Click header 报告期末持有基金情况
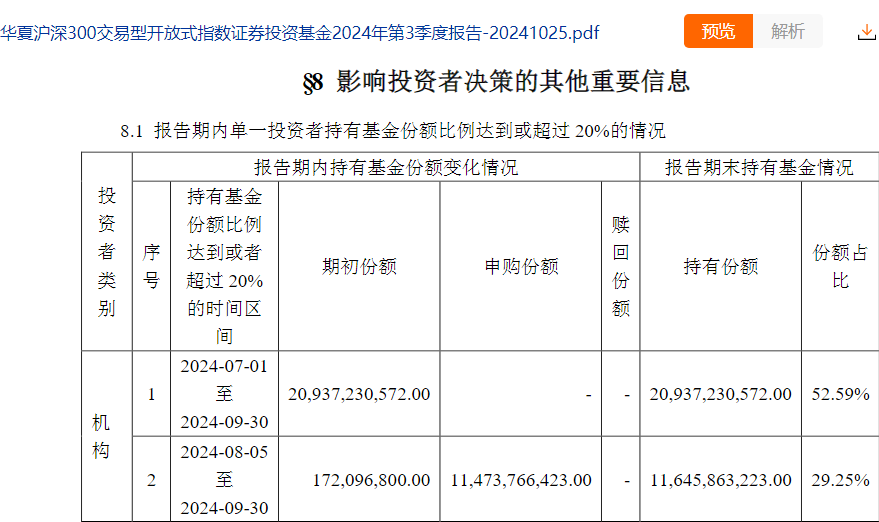This screenshot has width=879, height=522. pyautogui.click(x=759, y=167)
